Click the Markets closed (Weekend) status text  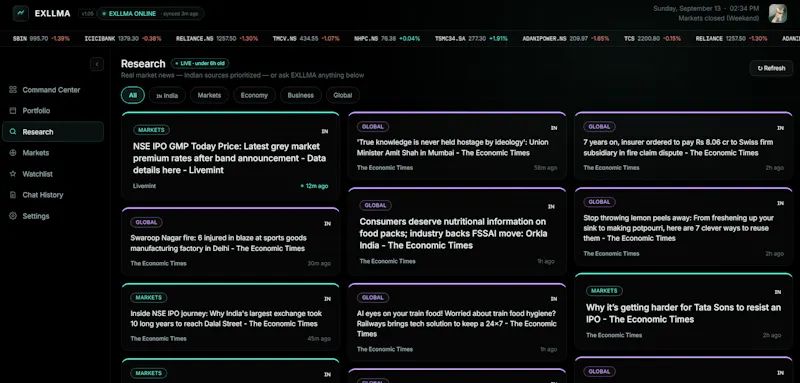coord(718,18)
